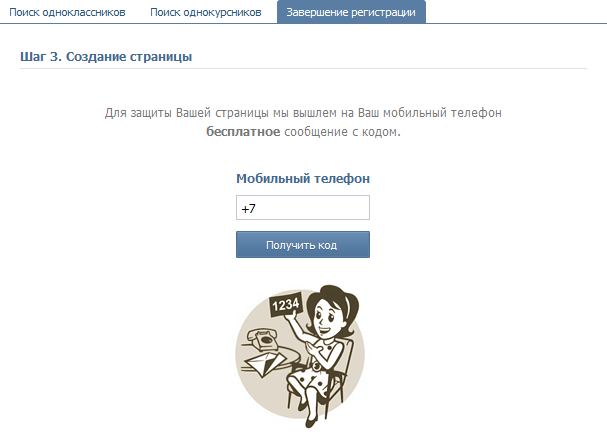Click the Шаг 3. Создание страницы heading
Viewport: 607px width, 439px height.
(106, 57)
